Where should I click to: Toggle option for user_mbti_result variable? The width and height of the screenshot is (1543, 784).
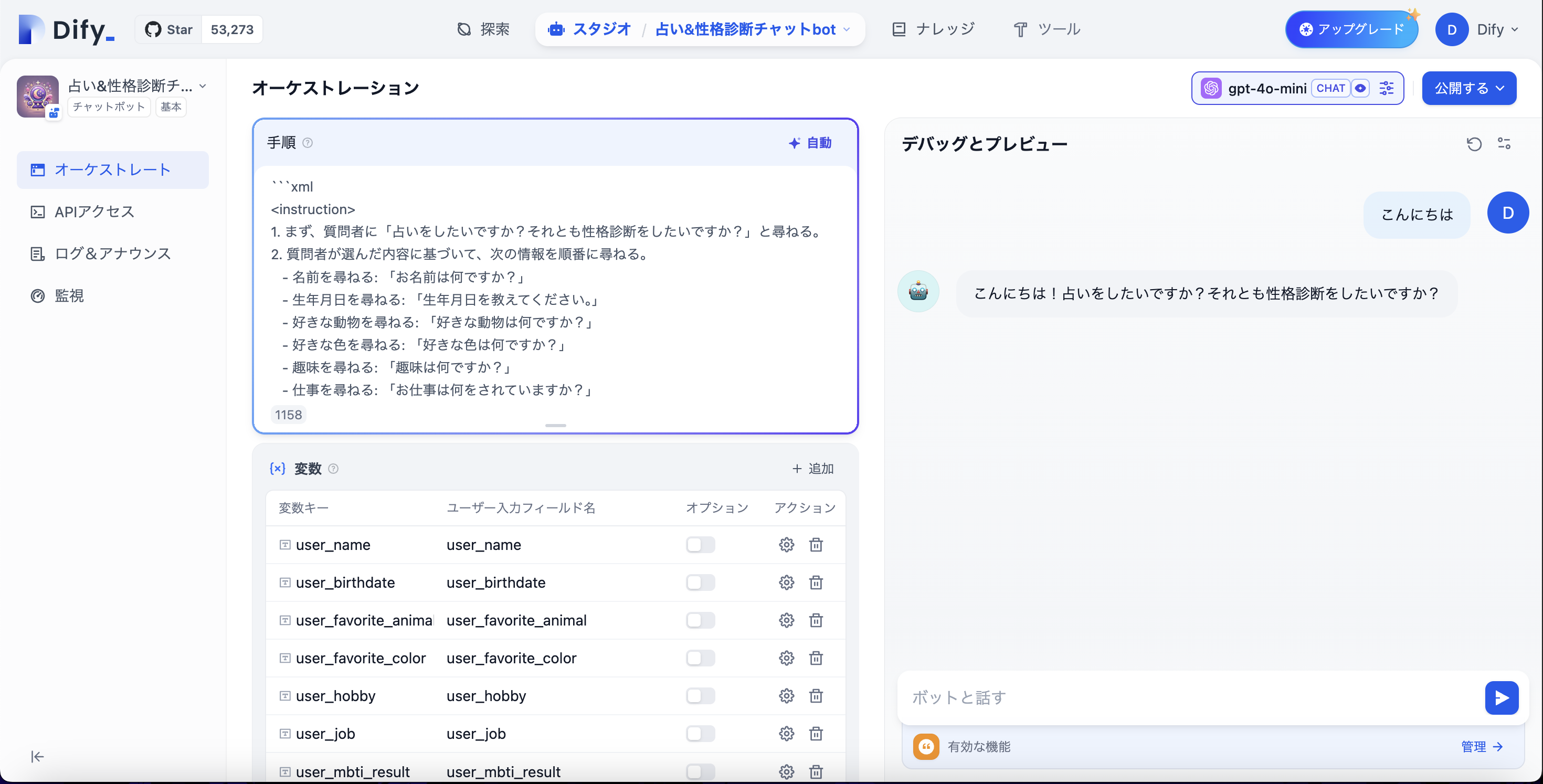(x=700, y=771)
